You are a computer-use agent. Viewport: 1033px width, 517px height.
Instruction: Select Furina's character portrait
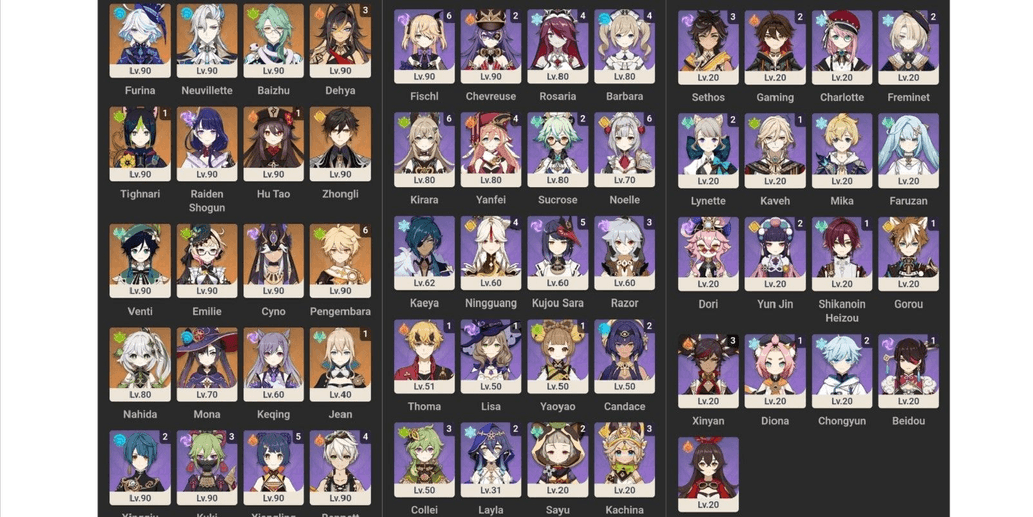140,41
